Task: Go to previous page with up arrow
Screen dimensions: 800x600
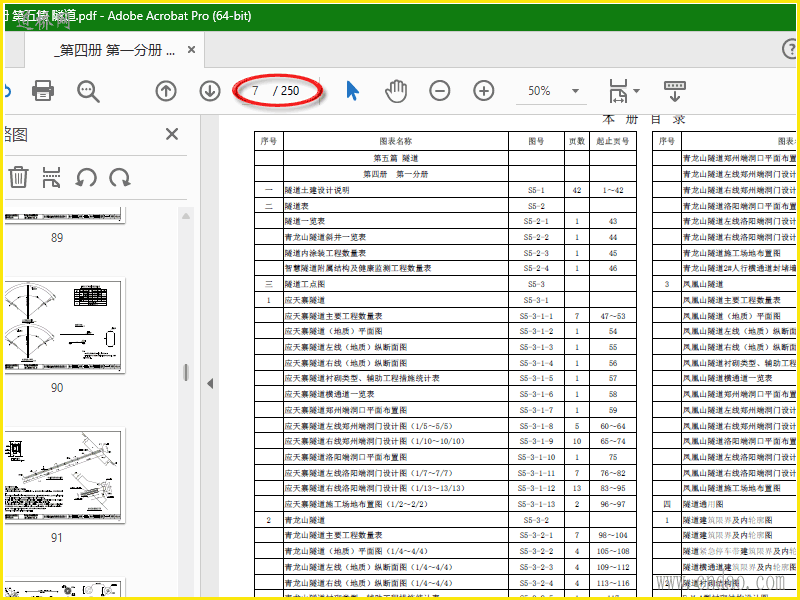Action: (x=166, y=91)
